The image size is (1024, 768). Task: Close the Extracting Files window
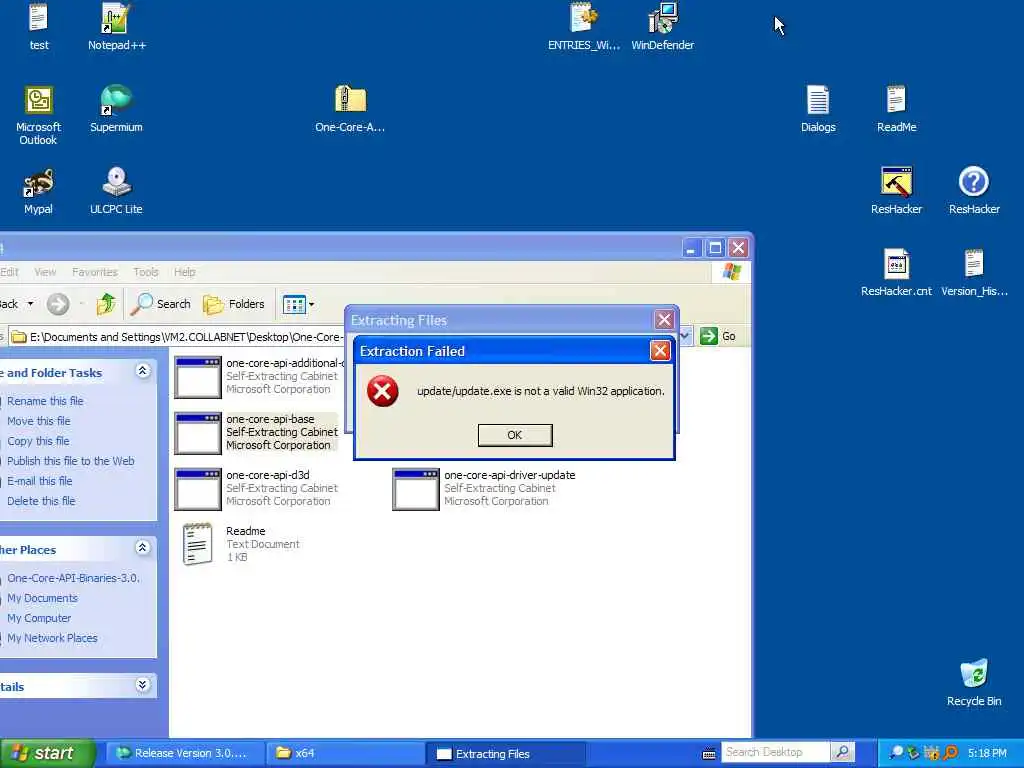point(664,320)
